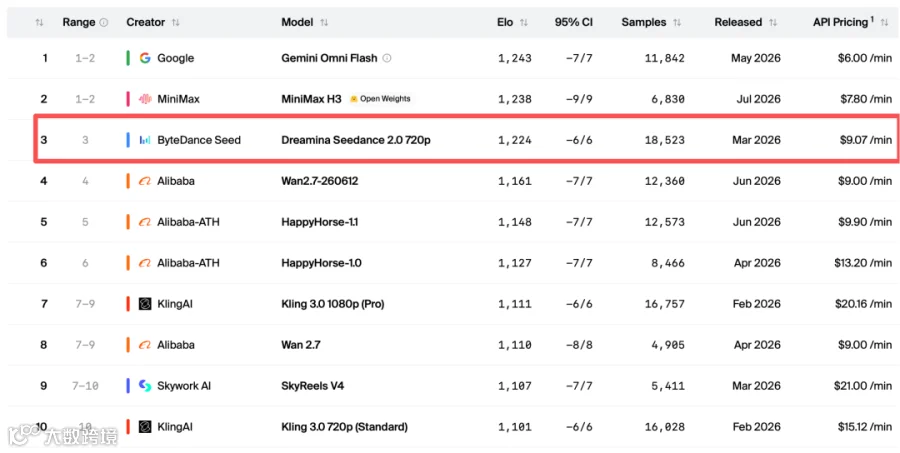Open info icon beside Gemini Omni Flash
This screenshot has height=453, width=900.
(x=387, y=58)
